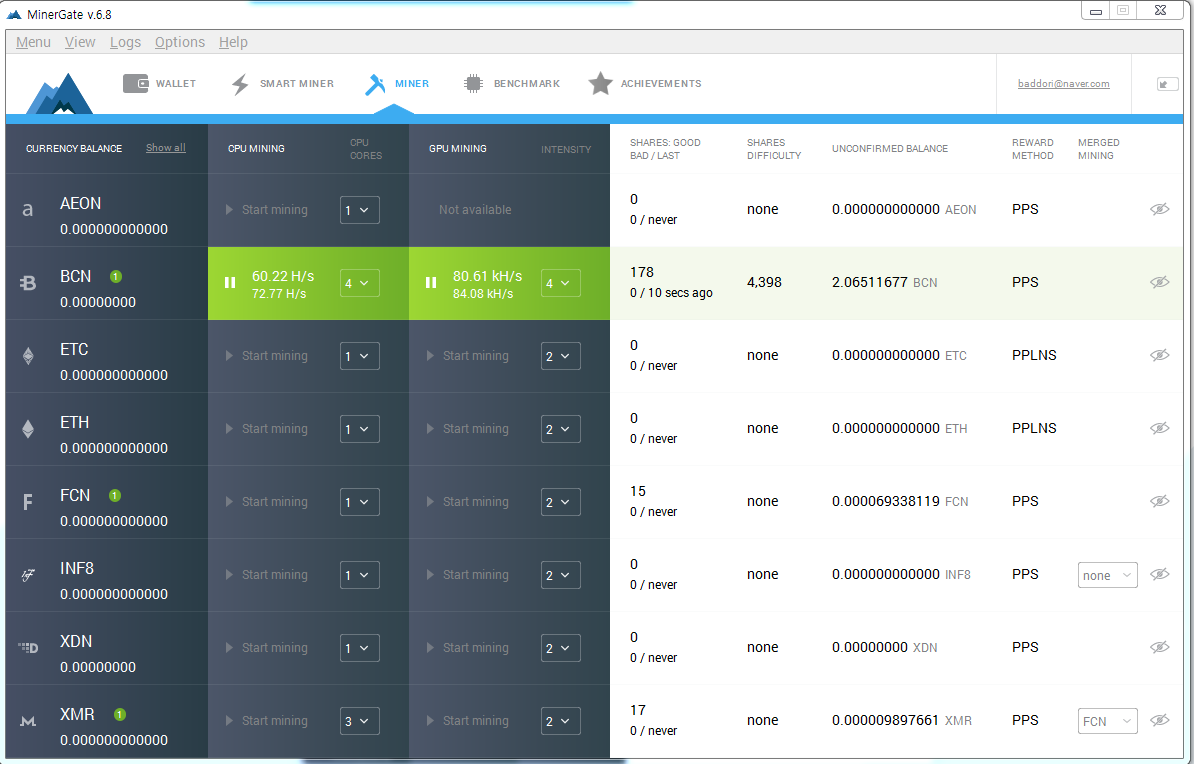
Task: Open XDN CPU cores dropdown
Action: coord(359,648)
